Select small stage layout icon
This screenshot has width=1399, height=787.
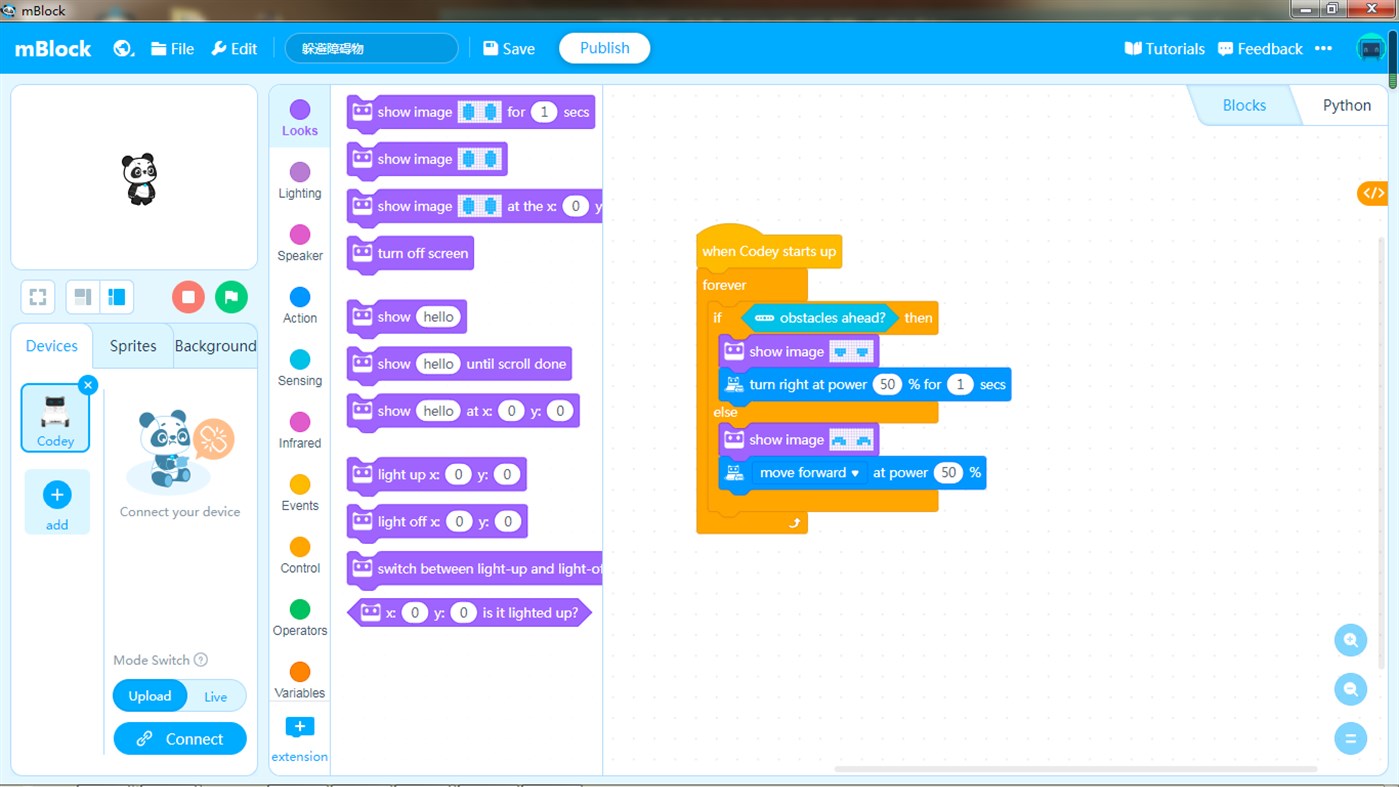pyautogui.click(x=83, y=297)
